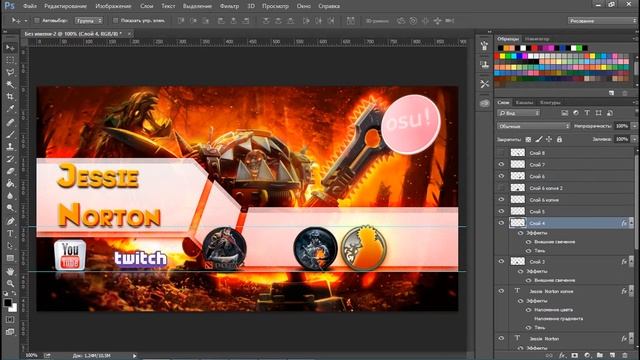Click the Слой 4 layer thumbnail
Viewport: 640px width, 360px height.
pos(518,223)
